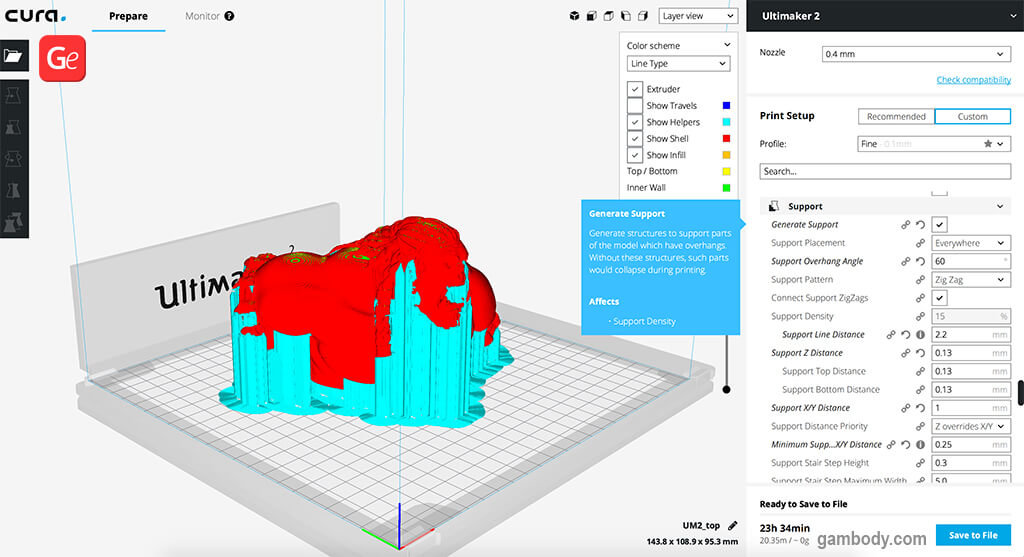1024x557 pixels.
Task: Switch to the Monitor tab
Action: (209, 16)
